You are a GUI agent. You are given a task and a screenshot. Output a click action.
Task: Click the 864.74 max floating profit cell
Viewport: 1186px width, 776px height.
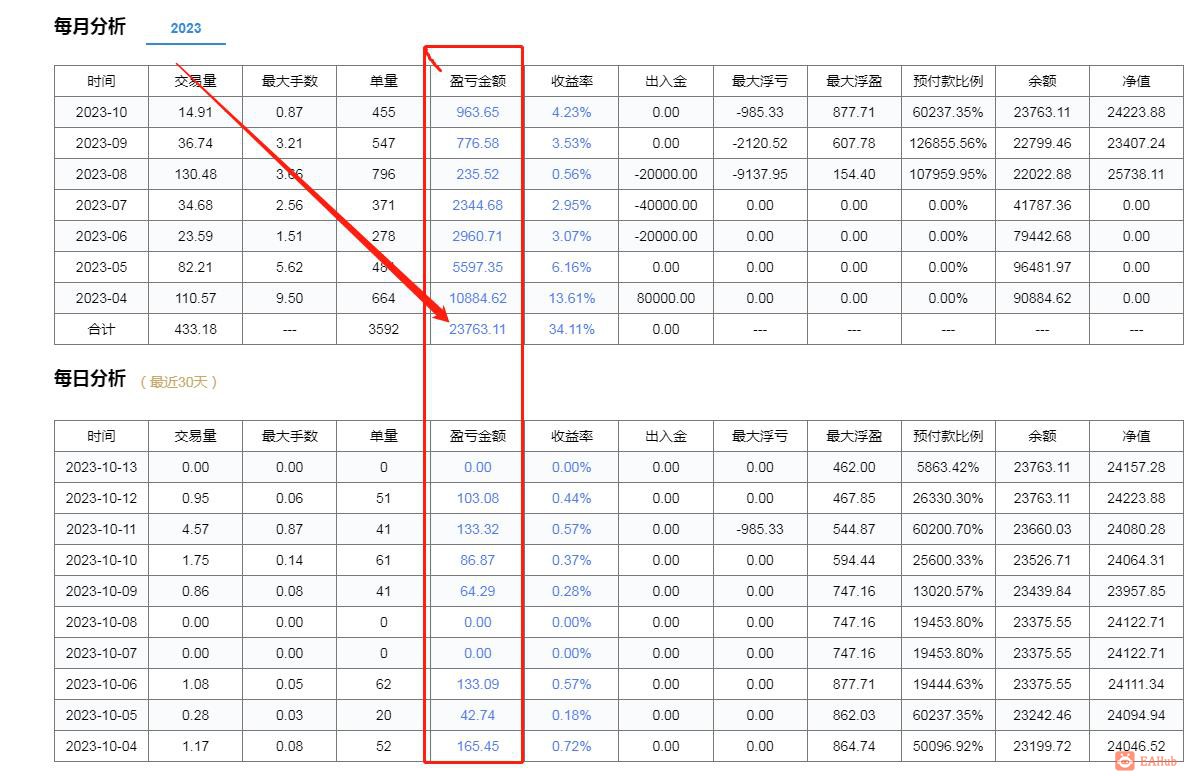point(854,747)
